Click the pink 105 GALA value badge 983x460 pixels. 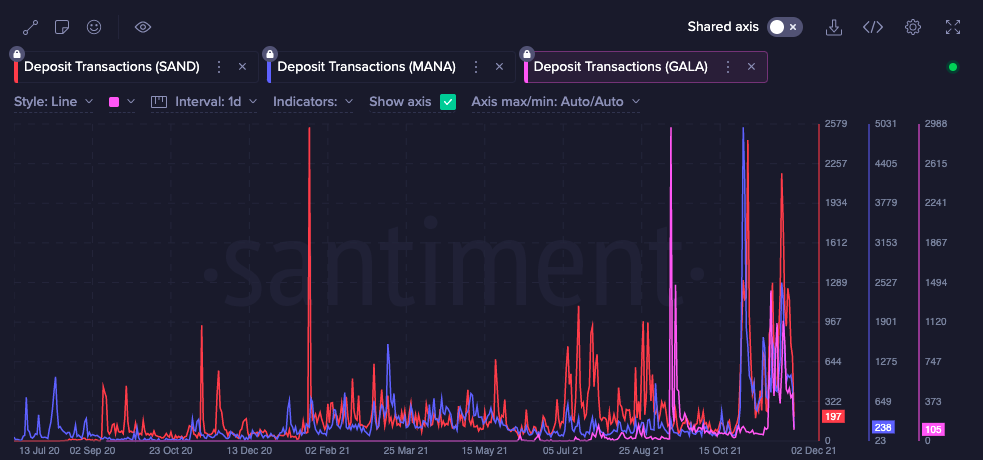[x=933, y=429]
